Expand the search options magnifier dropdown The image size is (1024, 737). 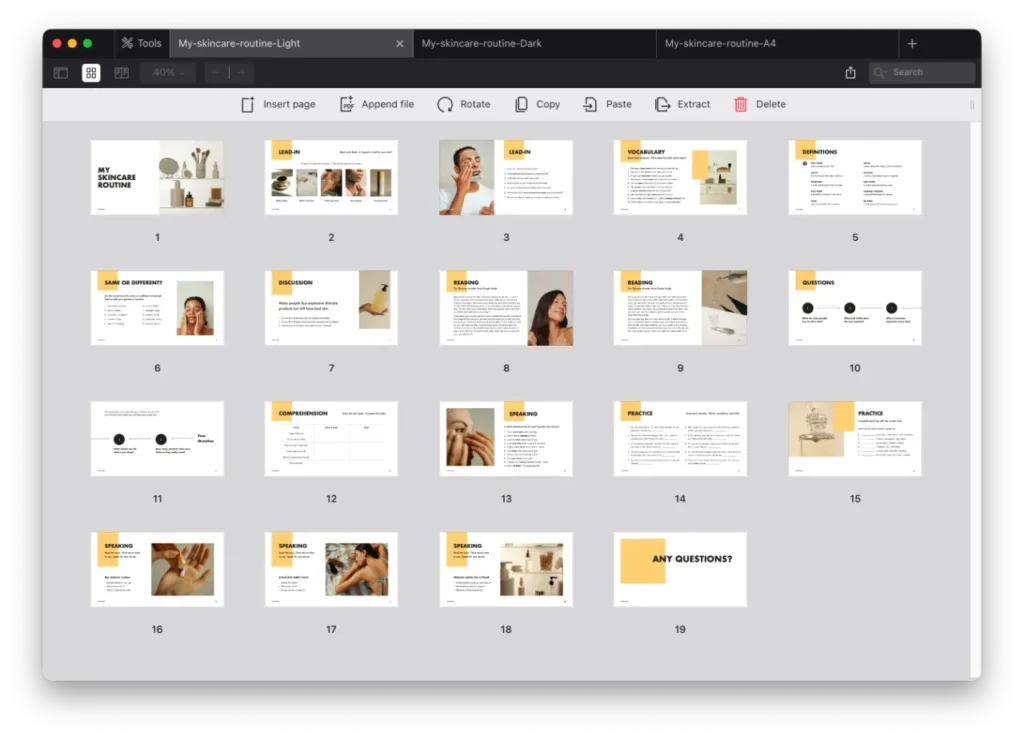[x=881, y=73]
